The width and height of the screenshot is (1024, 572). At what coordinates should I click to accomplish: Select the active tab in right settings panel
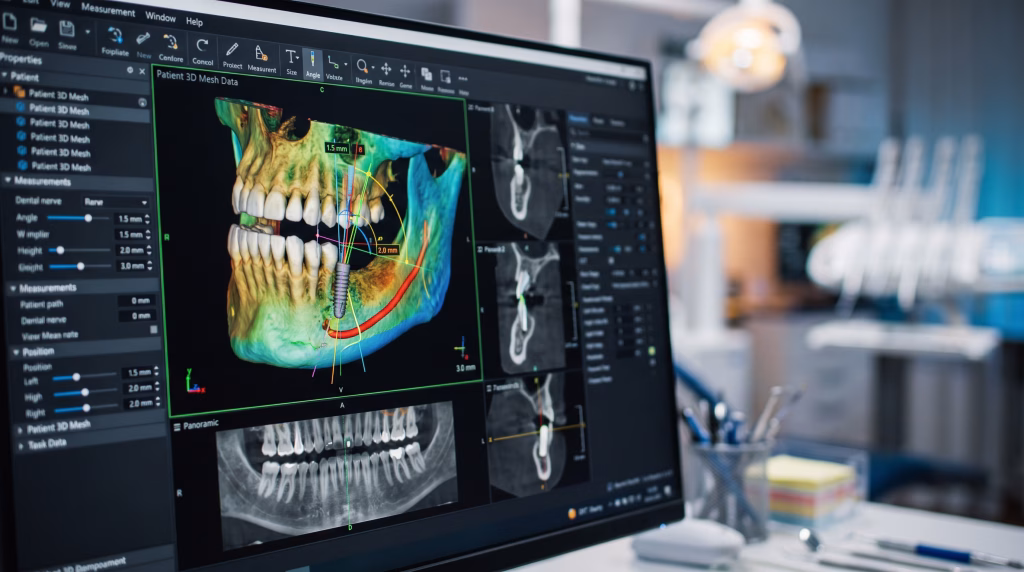click(578, 119)
